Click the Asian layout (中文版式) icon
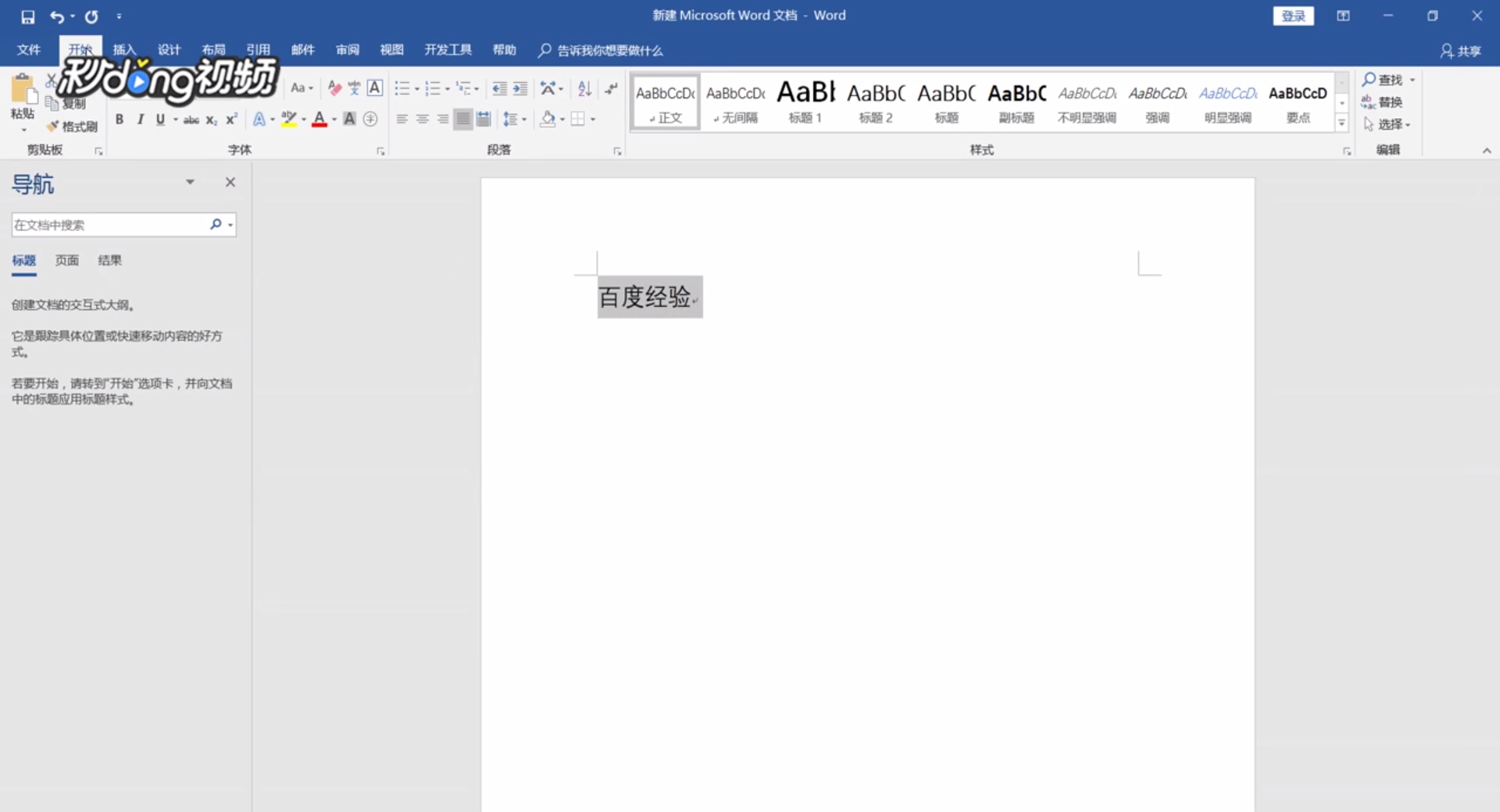The height and width of the screenshot is (812, 1500). (548, 88)
